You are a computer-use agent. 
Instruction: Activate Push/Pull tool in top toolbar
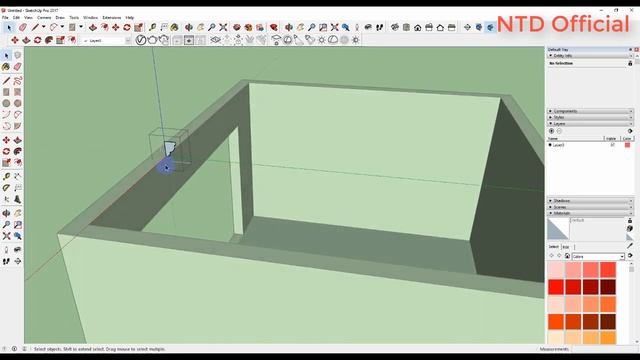(93, 28)
